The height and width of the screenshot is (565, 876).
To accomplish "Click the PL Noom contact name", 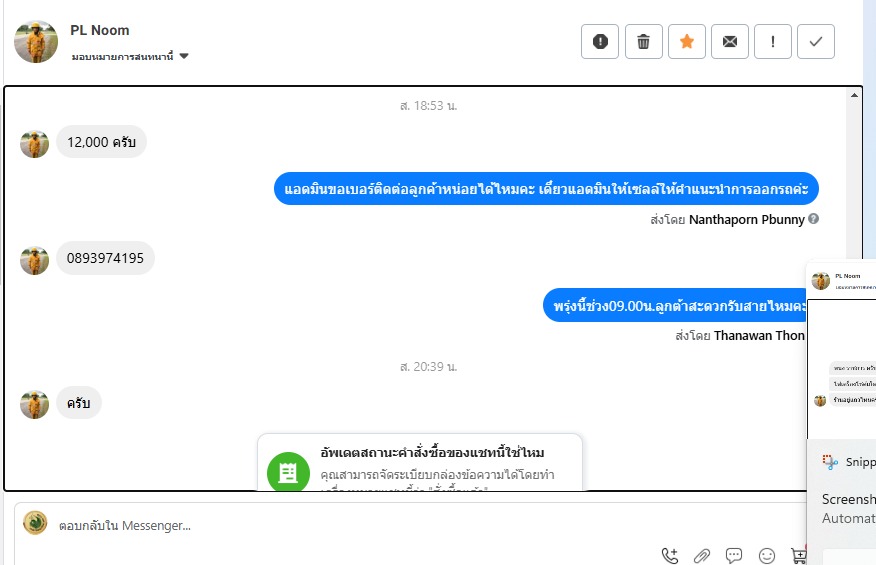I will (99, 30).
